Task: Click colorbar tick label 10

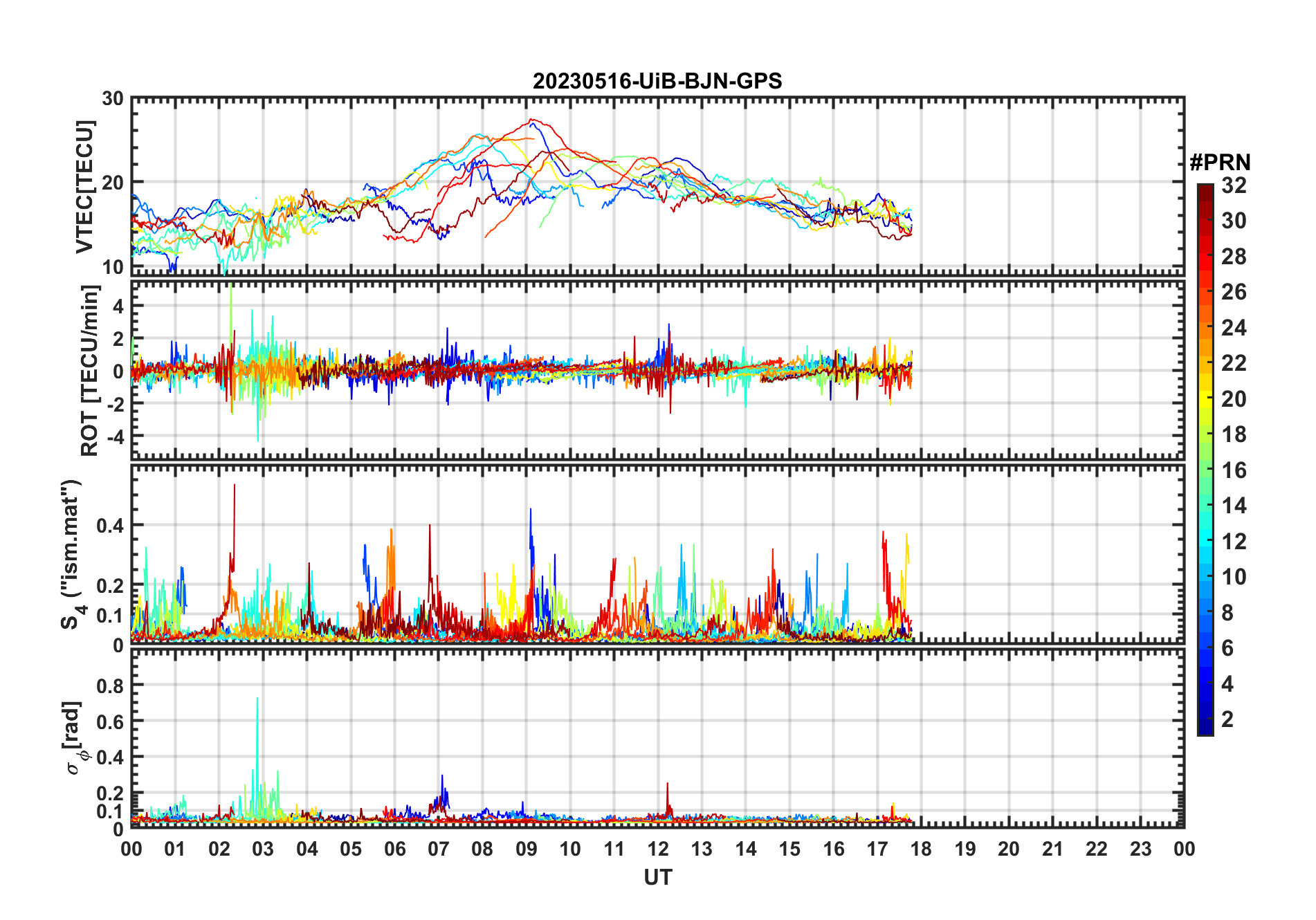Action: click(1234, 577)
